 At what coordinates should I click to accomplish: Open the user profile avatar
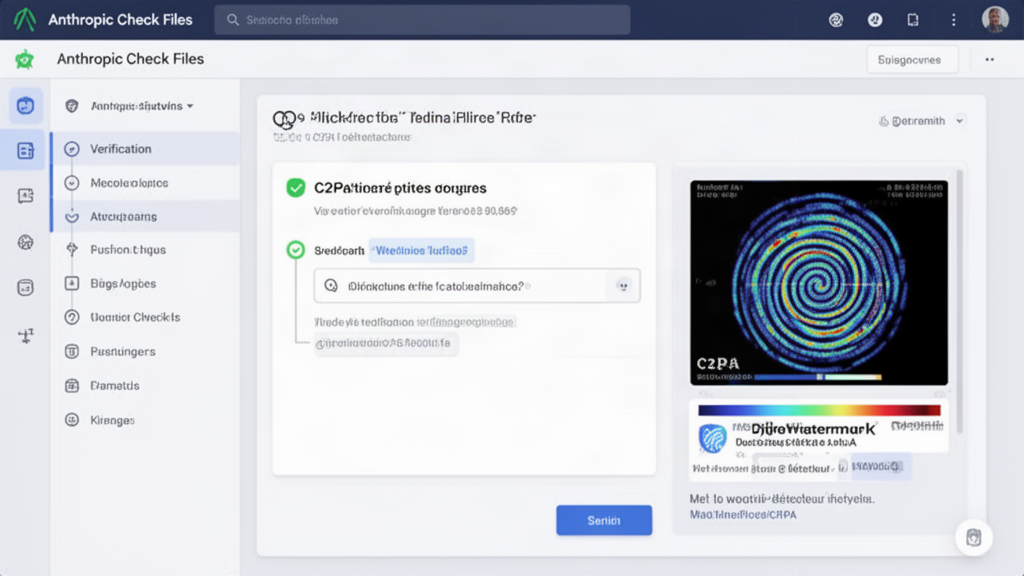(x=995, y=20)
